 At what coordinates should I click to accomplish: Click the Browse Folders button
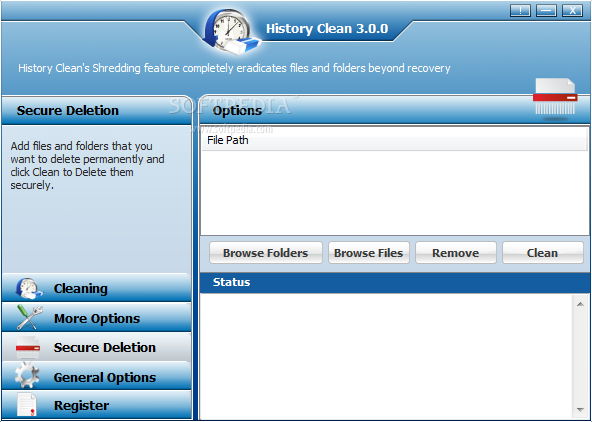point(266,253)
